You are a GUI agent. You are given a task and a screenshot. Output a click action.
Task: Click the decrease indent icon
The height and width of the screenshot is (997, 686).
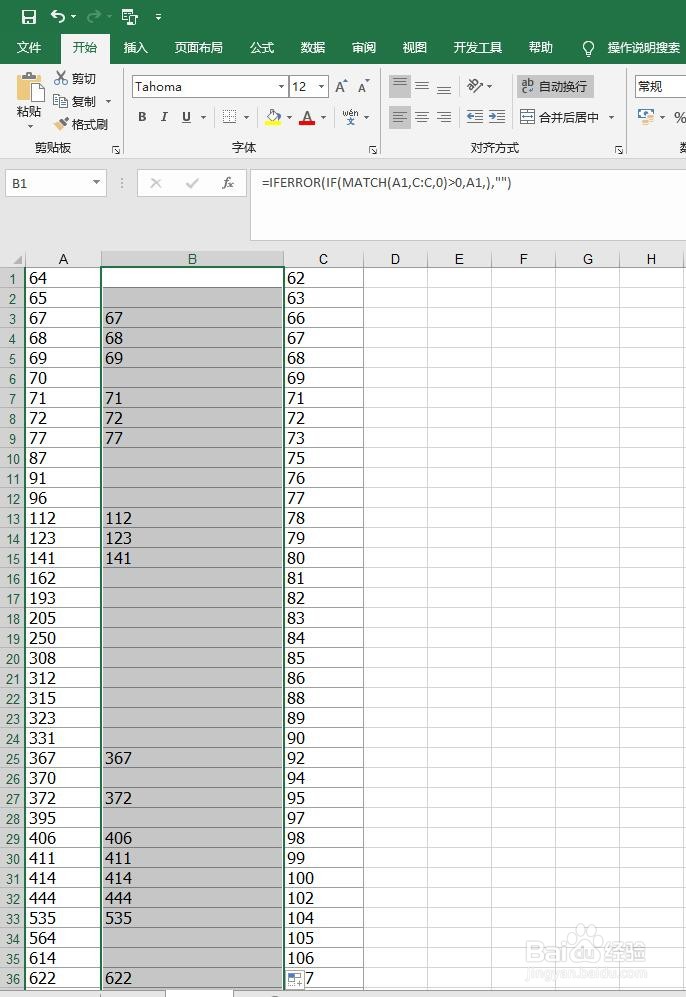tap(475, 116)
